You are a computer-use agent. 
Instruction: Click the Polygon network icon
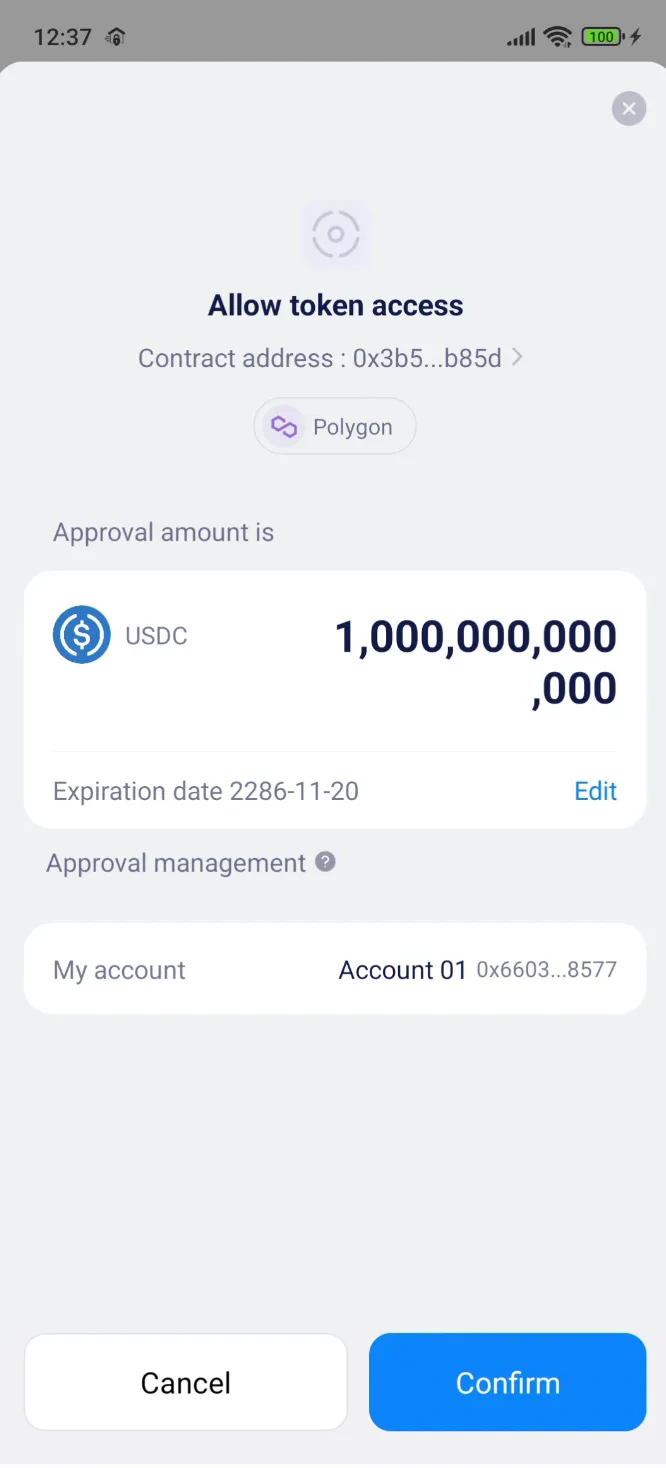(283, 426)
